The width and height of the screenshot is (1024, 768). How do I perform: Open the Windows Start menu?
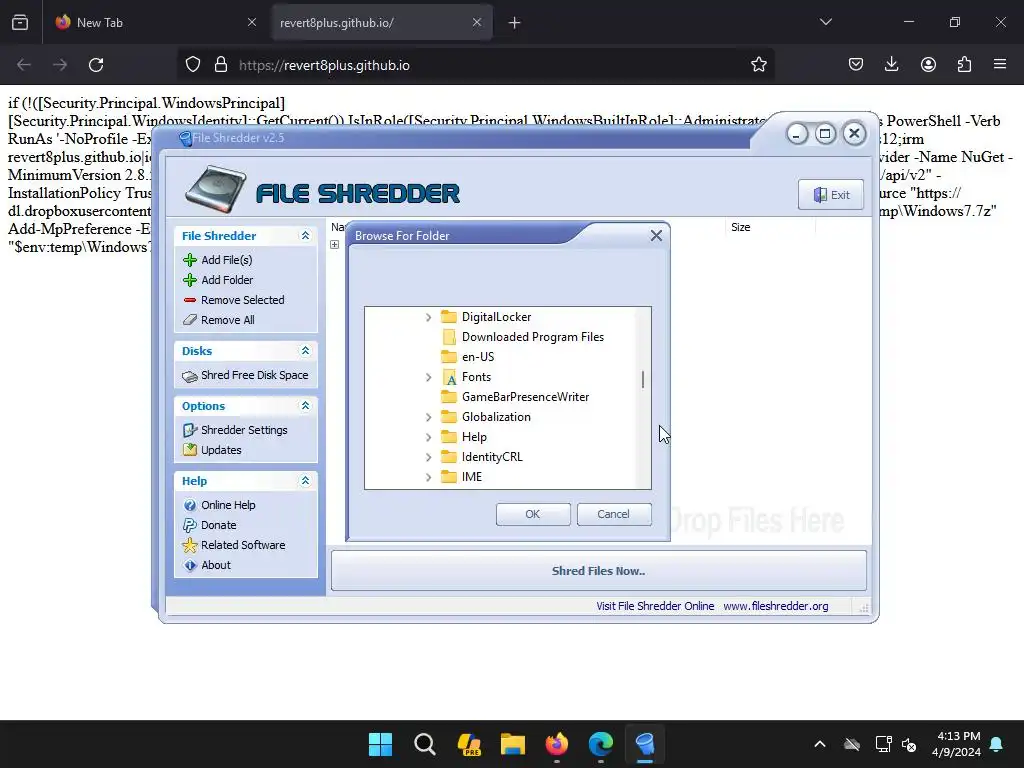coord(380,744)
